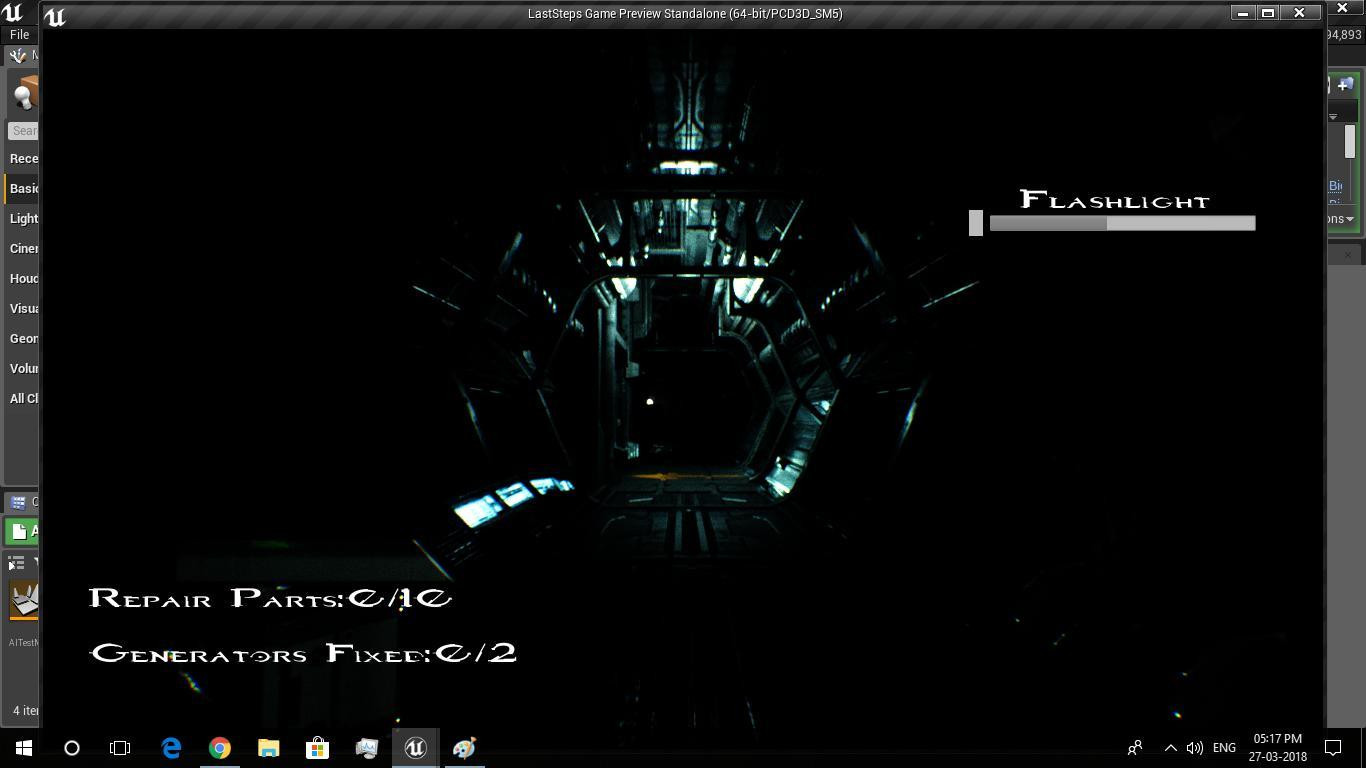Image resolution: width=1366 pixels, height=768 pixels.
Task: Click the Flashlight HUD label
Action: click(x=1115, y=199)
